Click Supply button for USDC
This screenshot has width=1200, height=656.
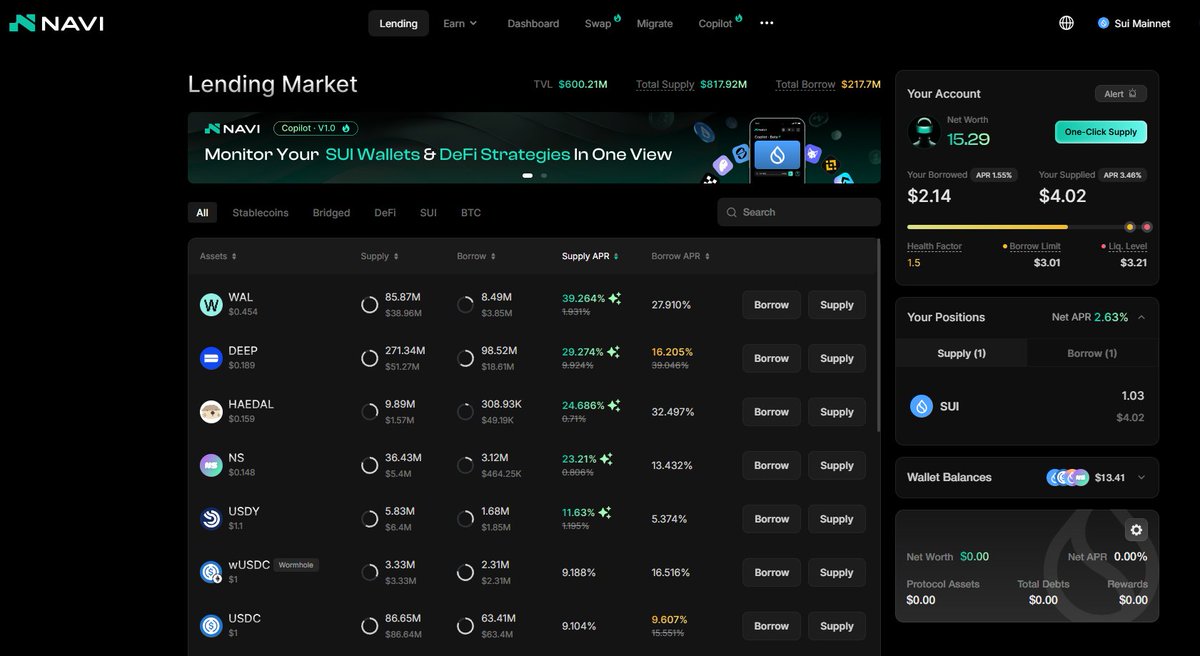tap(837, 626)
